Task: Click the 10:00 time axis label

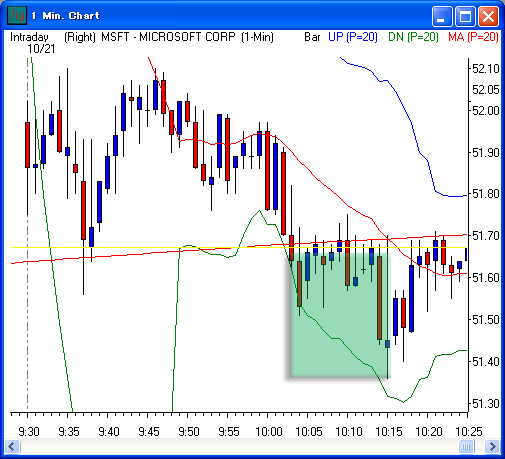Action: [269, 432]
